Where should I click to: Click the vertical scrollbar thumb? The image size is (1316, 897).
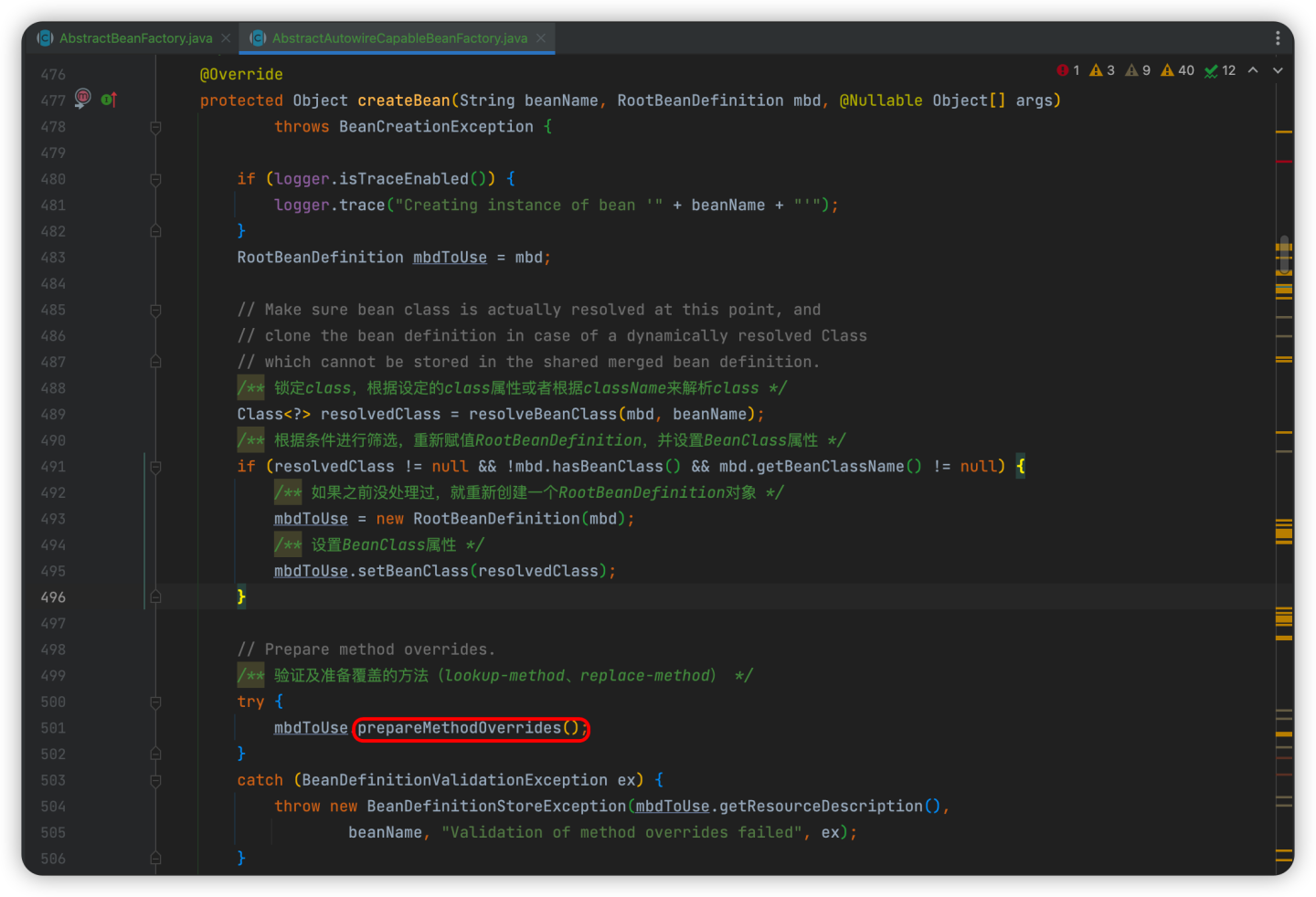pos(1284,255)
